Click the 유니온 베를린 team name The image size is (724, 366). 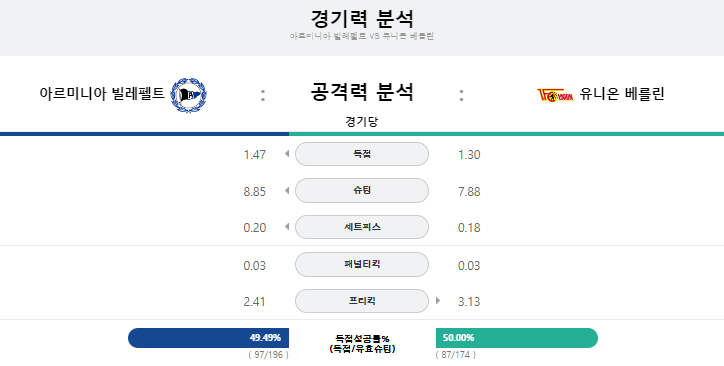pyautogui.click(x=622, y=94)
